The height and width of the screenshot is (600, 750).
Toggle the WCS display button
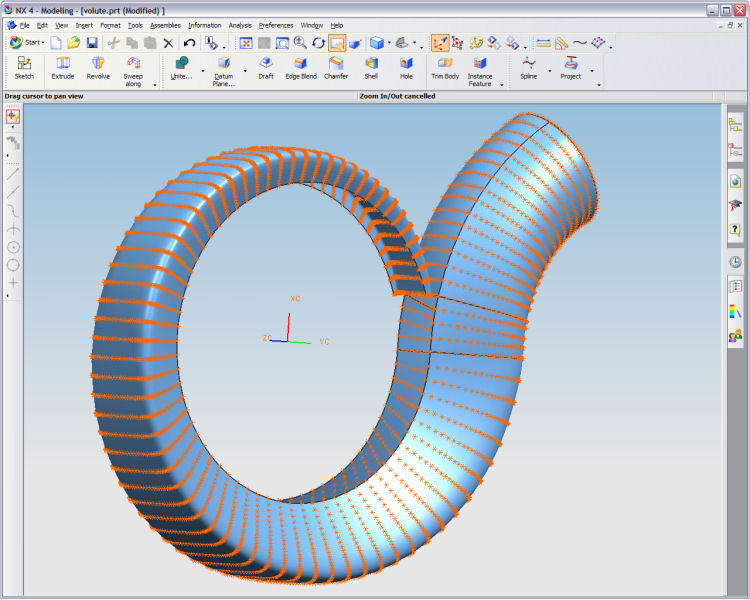point(440,43)
